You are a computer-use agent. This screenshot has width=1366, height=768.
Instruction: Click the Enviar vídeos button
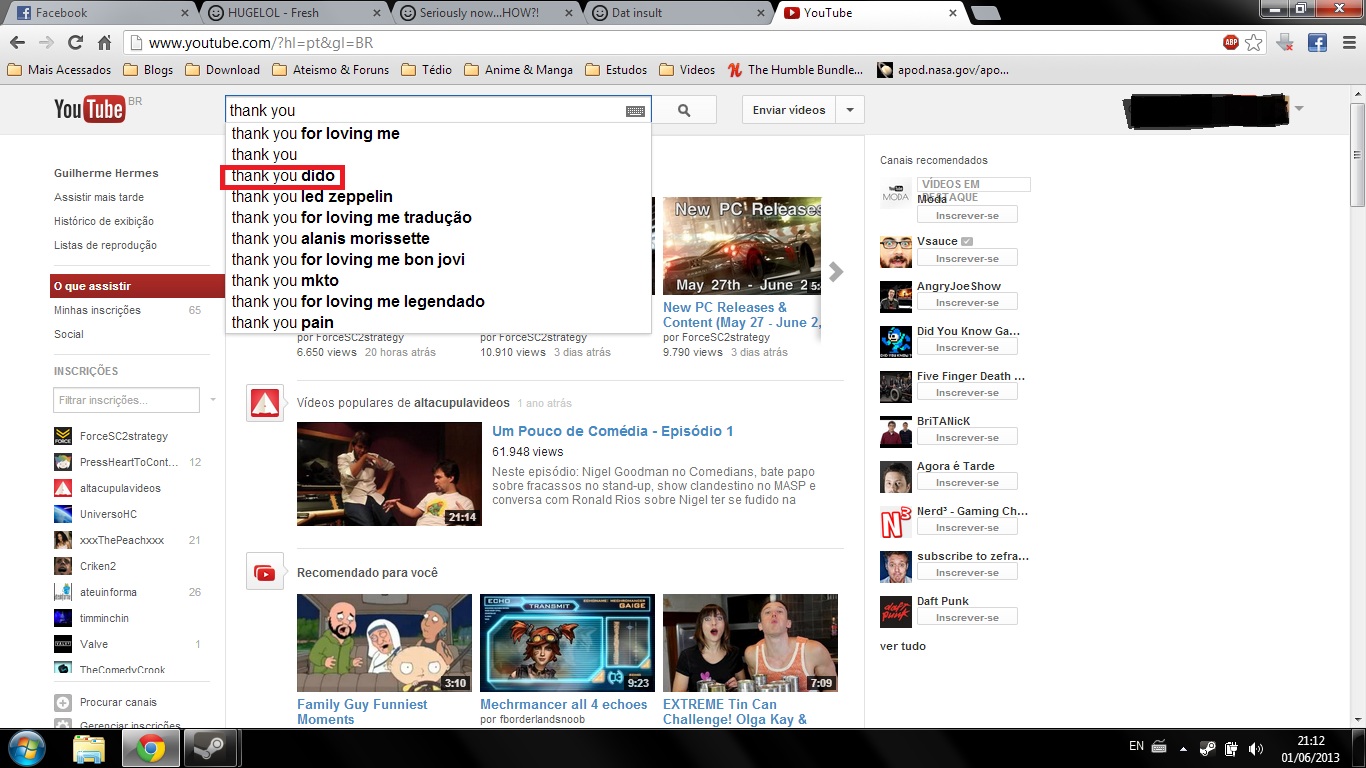point(789,110)
